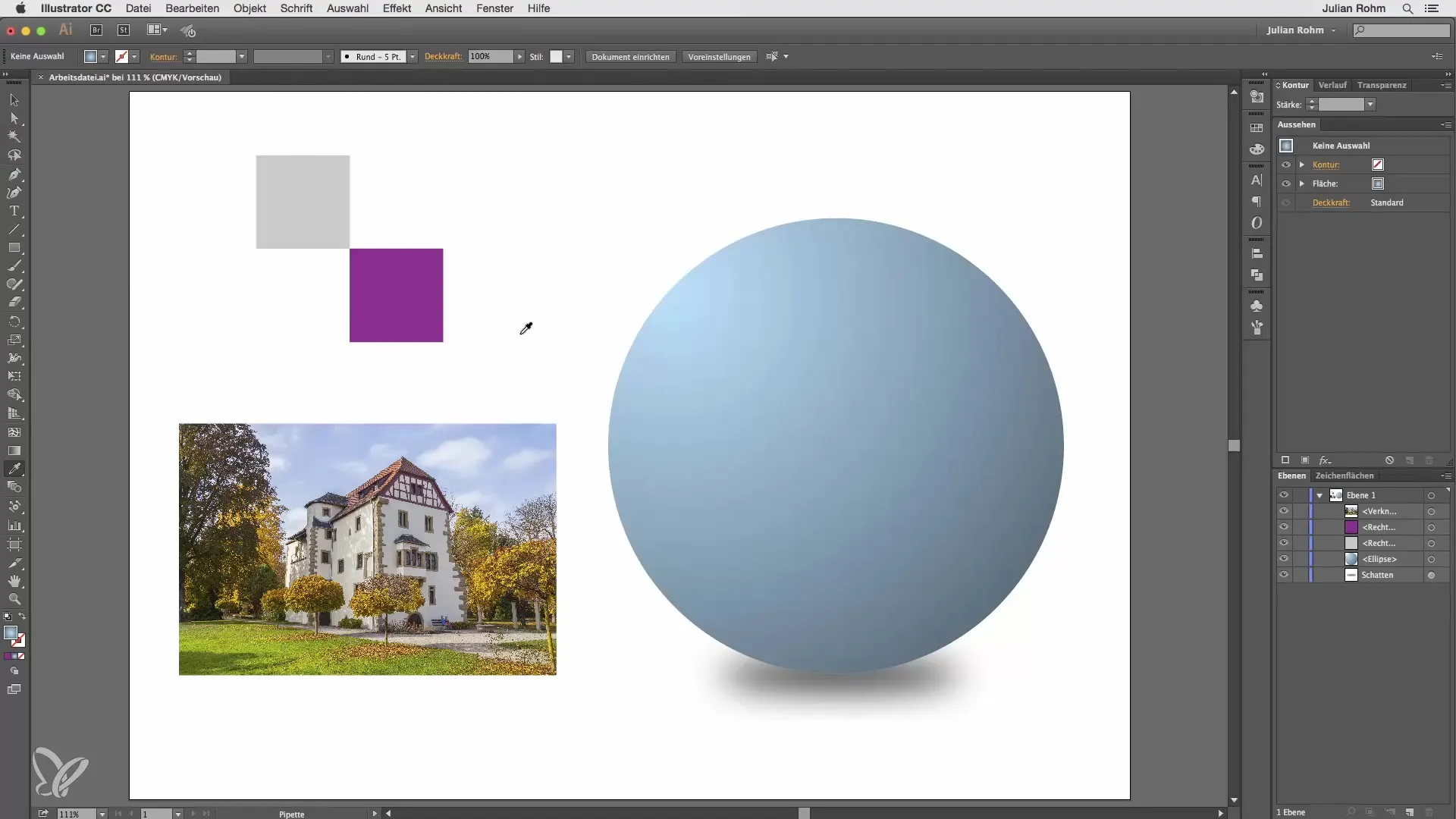Select the Column Graph tool
This screenshot has width=1456, height=819.
click(x=14, y=525)
